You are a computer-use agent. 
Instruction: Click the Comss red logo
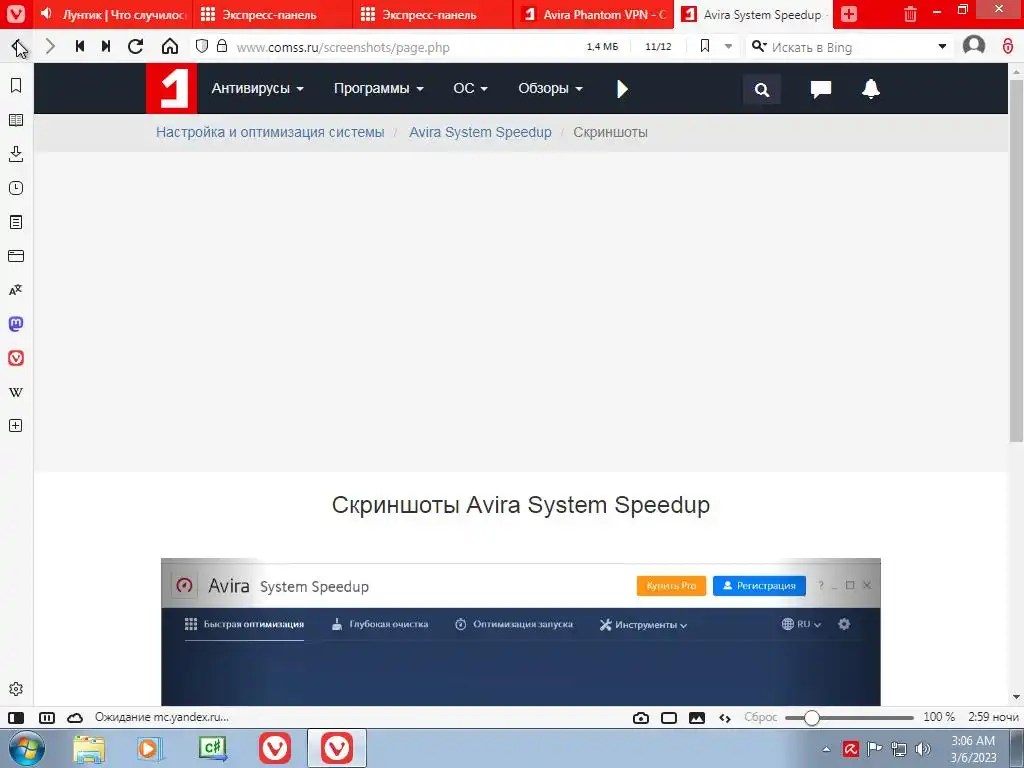tap(171, 88)
